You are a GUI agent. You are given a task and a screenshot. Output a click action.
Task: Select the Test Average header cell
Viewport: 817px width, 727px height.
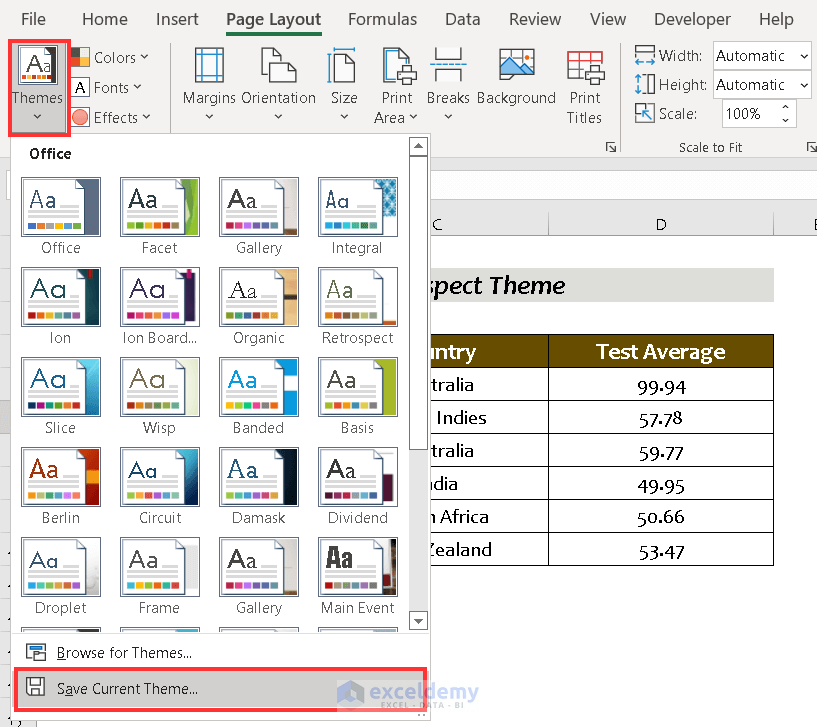point(661,352)
